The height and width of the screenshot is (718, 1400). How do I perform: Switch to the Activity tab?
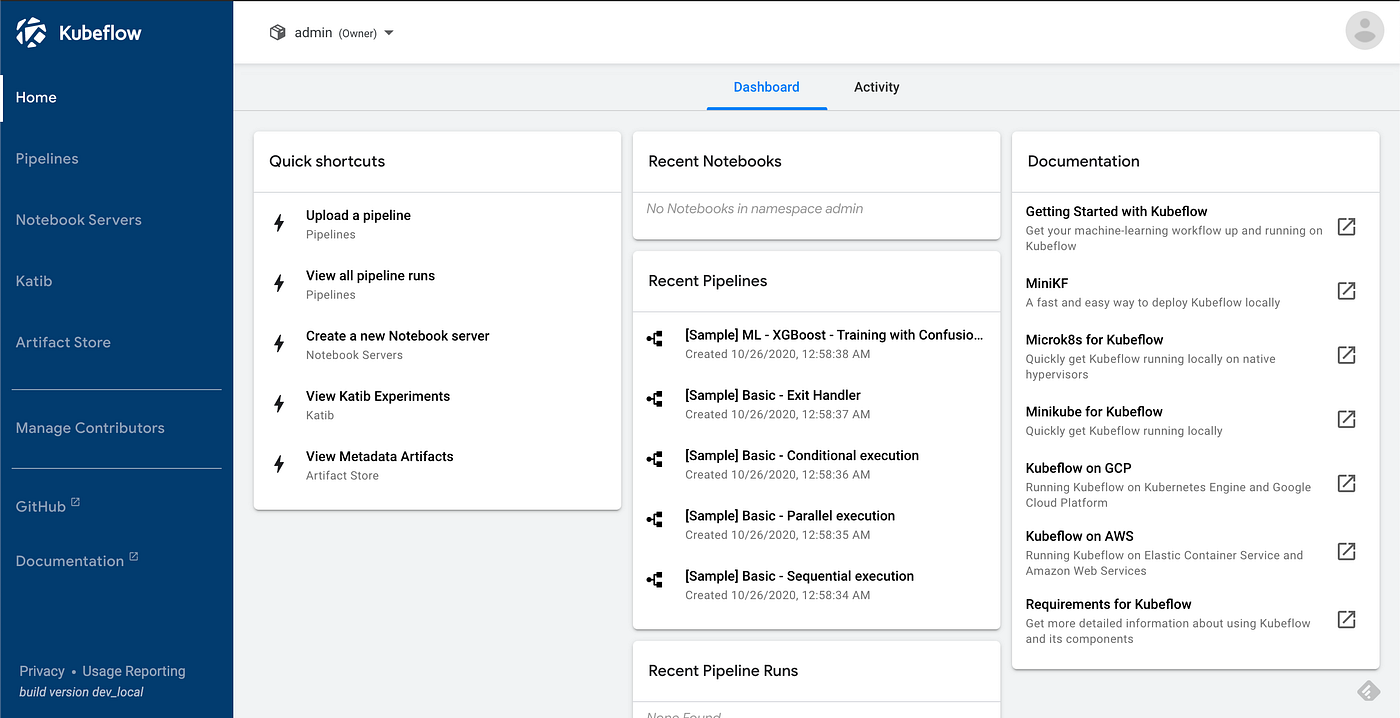click(x=876, y=87)
